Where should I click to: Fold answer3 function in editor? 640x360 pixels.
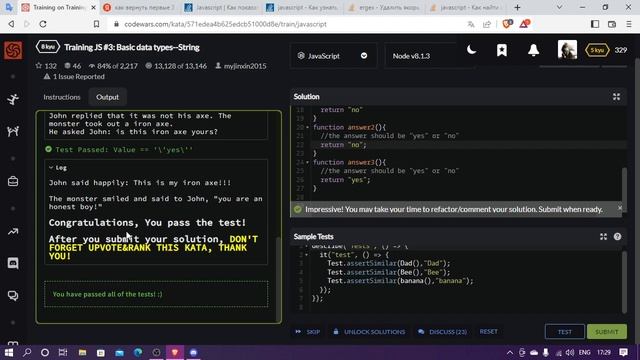pyautogui.click(x=307, y=162)
